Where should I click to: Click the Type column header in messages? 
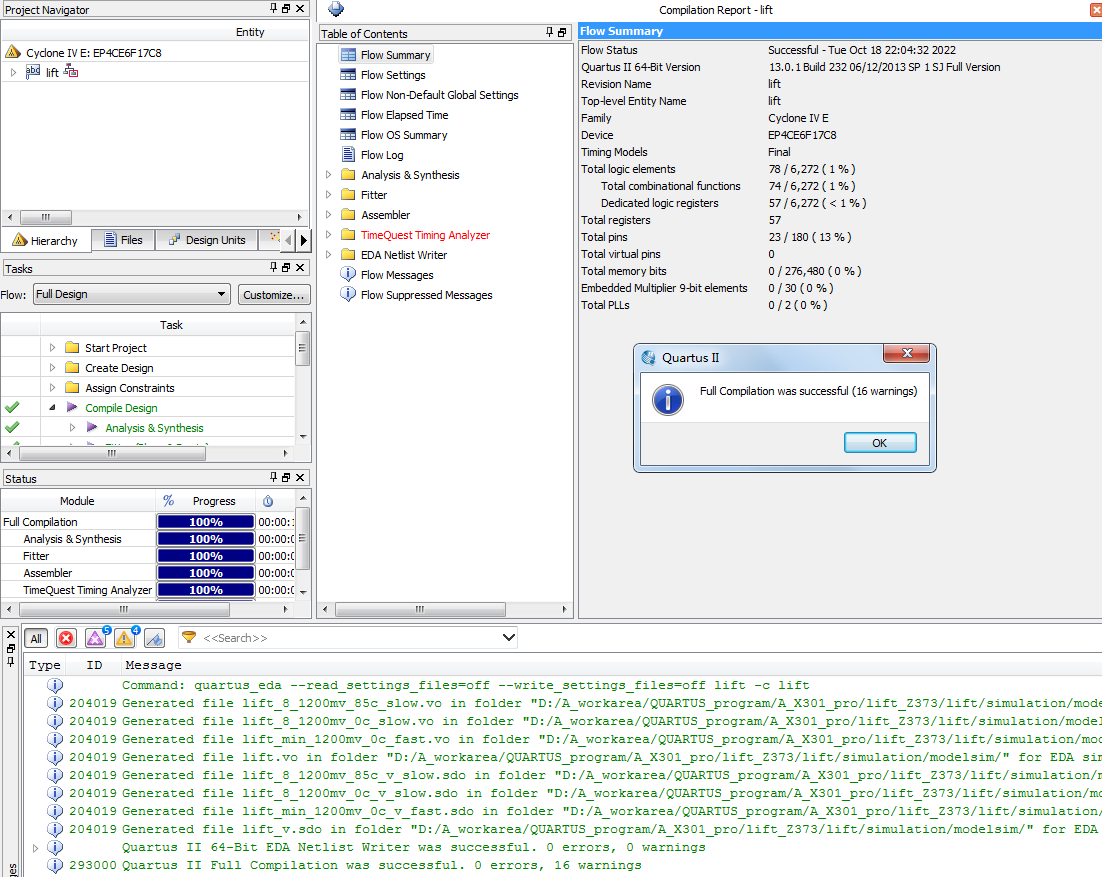[45, 665]
